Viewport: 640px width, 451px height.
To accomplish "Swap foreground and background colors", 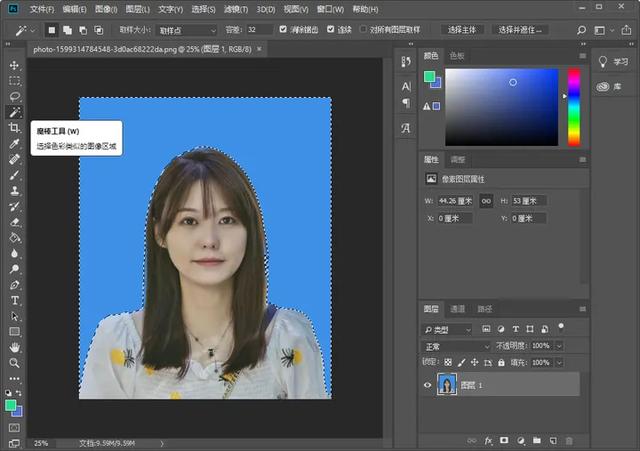I will pyautogui.click(x=19, y=393).
